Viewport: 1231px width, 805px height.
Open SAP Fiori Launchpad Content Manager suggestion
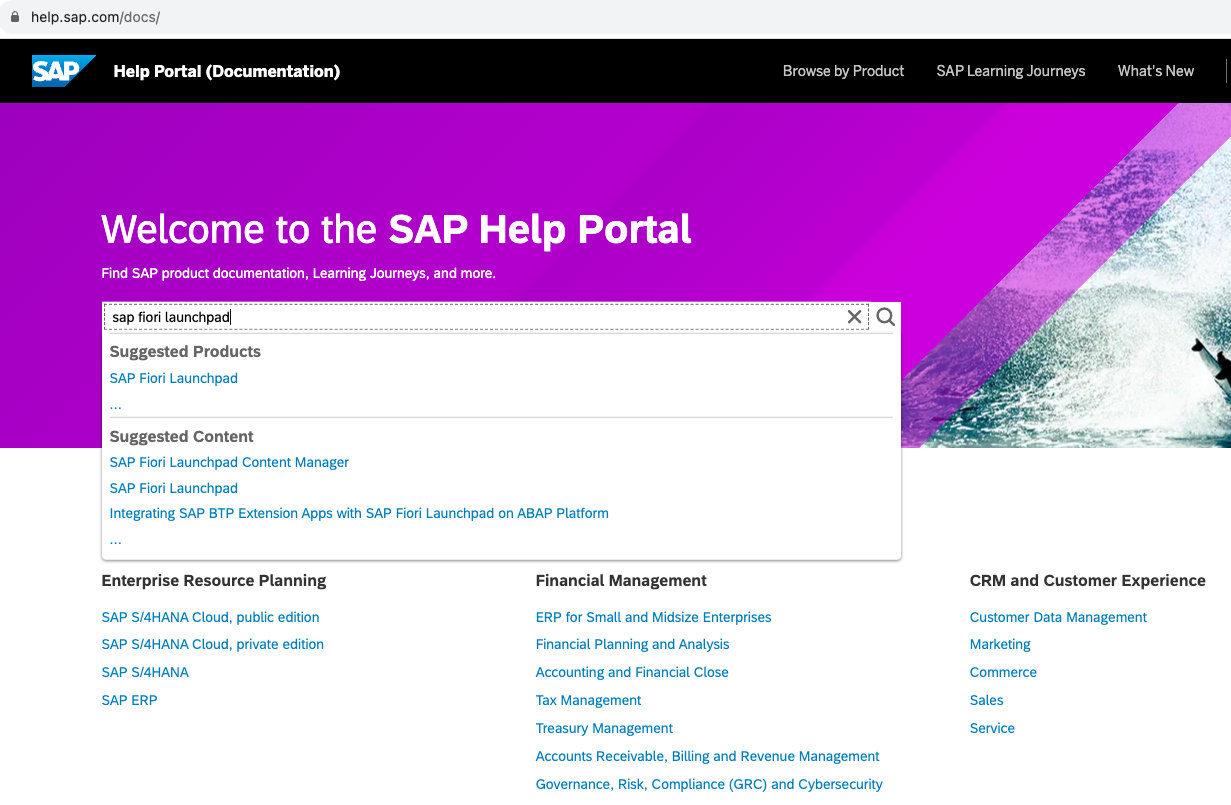(229, 462)
